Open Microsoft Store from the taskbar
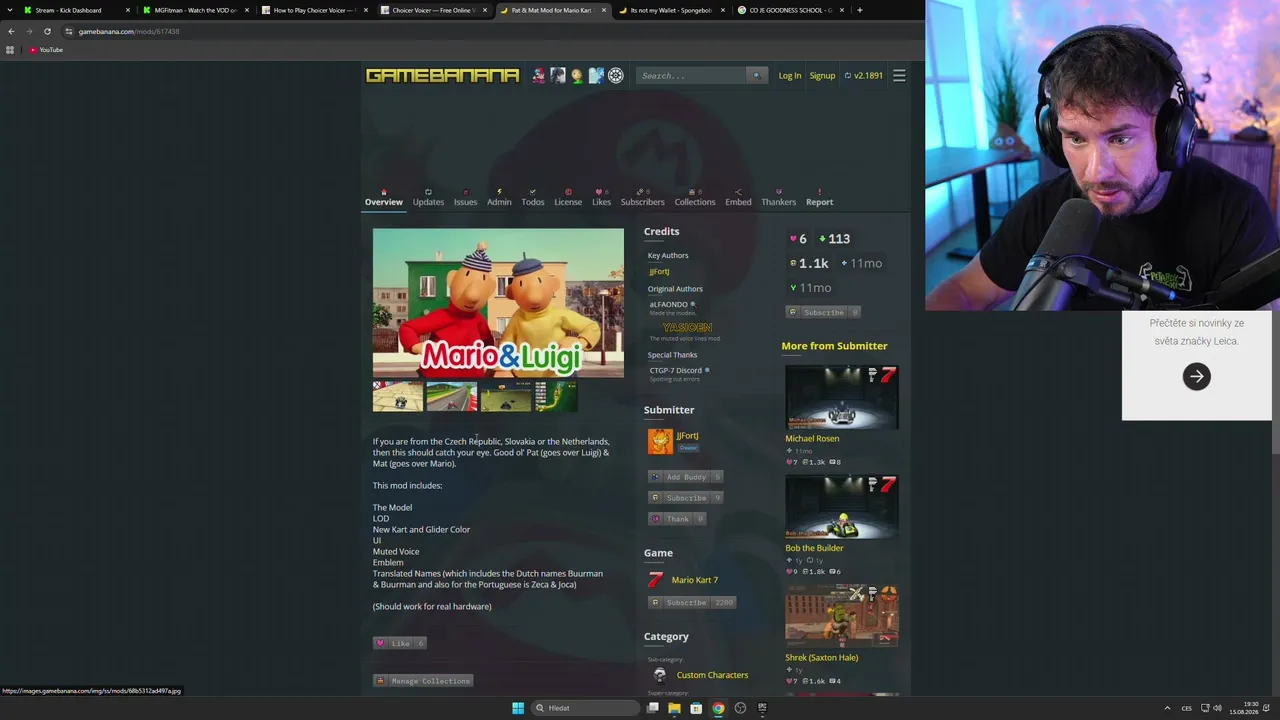 pyautogui.click(x=696, y=708)
